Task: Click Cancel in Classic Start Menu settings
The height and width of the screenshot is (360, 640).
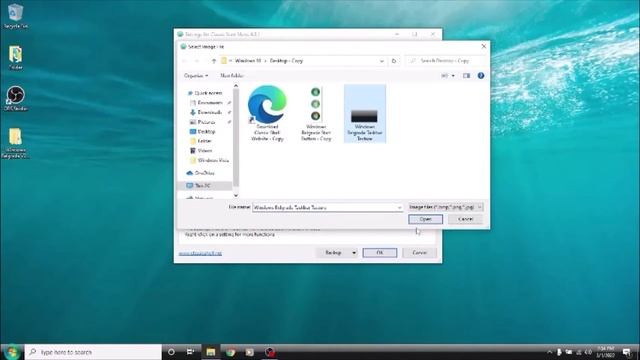Action: (x=419, y=253)
